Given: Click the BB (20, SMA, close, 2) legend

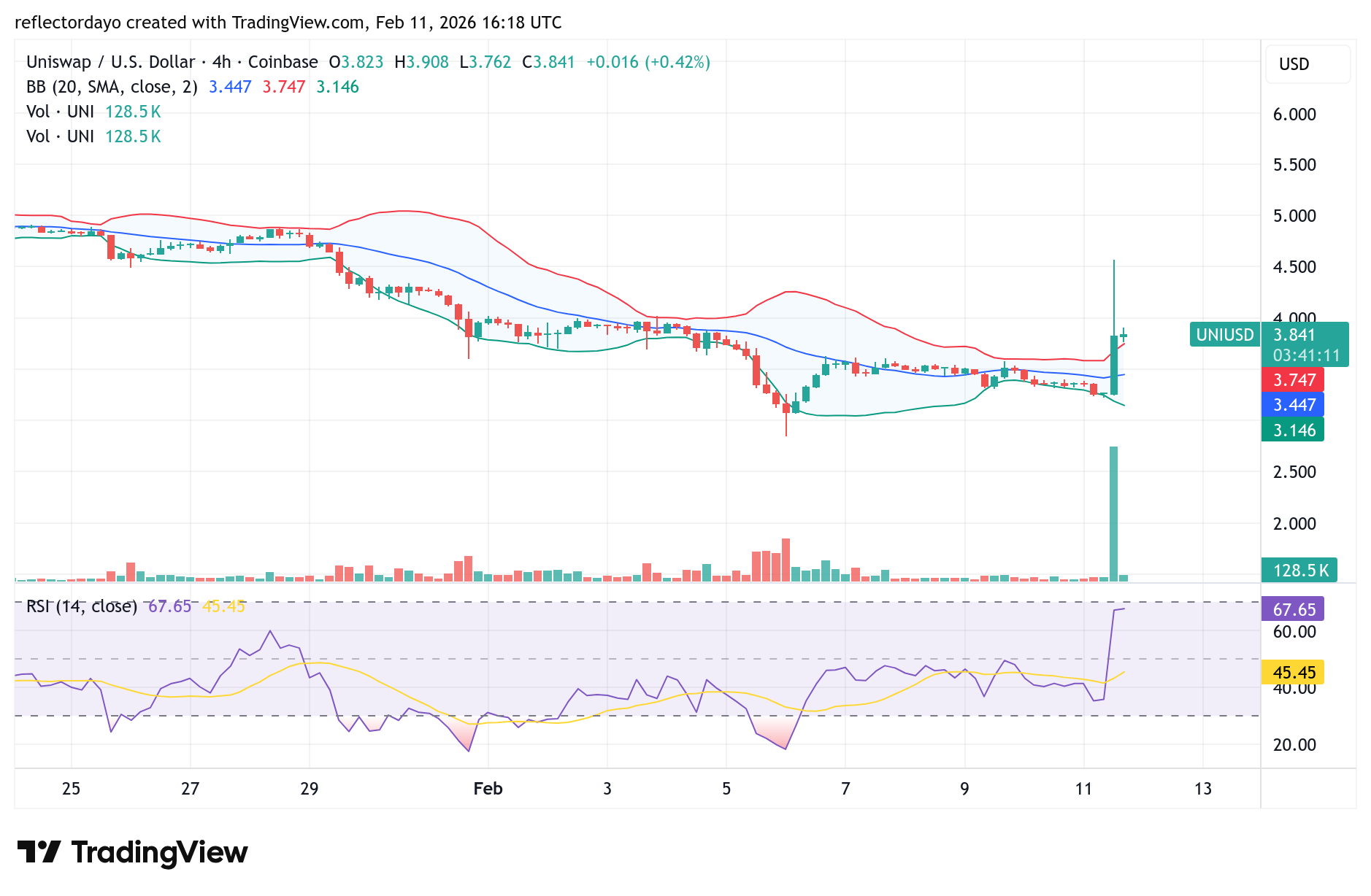Looking at the screenshot, I should pos(112,87).
